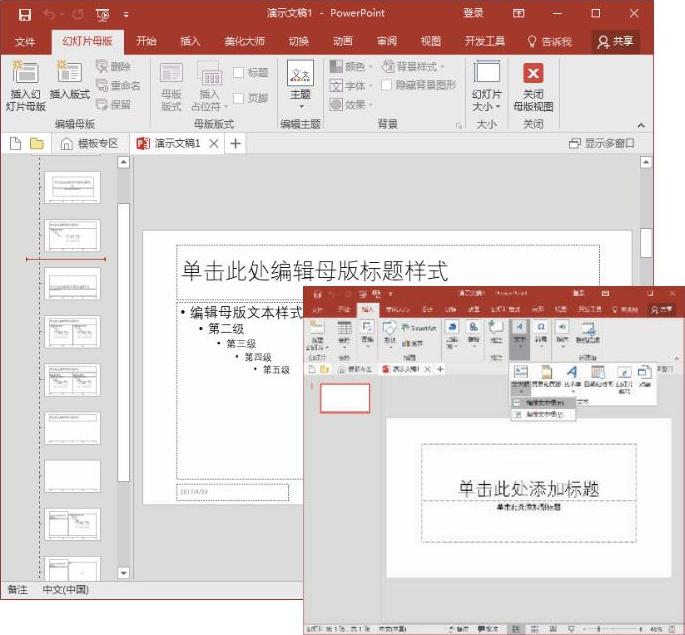Click 备注 in the status bar

17,590
